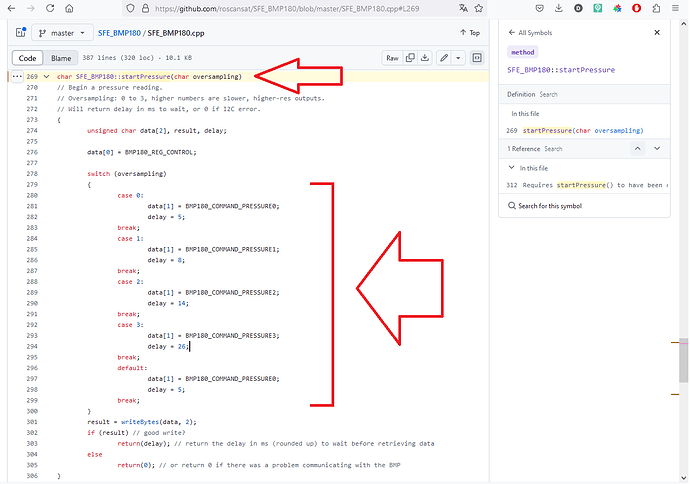Click the startPressure name in line 269 code
690x484 pixels.
pos(146,77)
